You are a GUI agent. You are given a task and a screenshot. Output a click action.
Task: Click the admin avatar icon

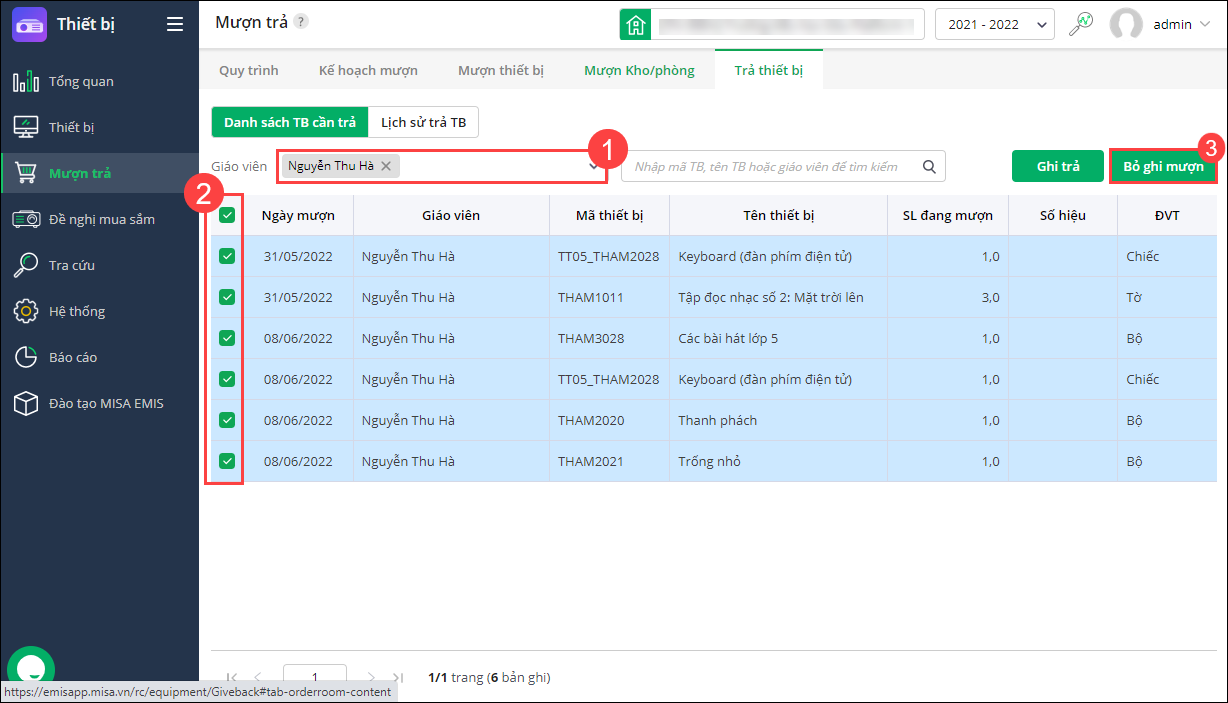1127,24
